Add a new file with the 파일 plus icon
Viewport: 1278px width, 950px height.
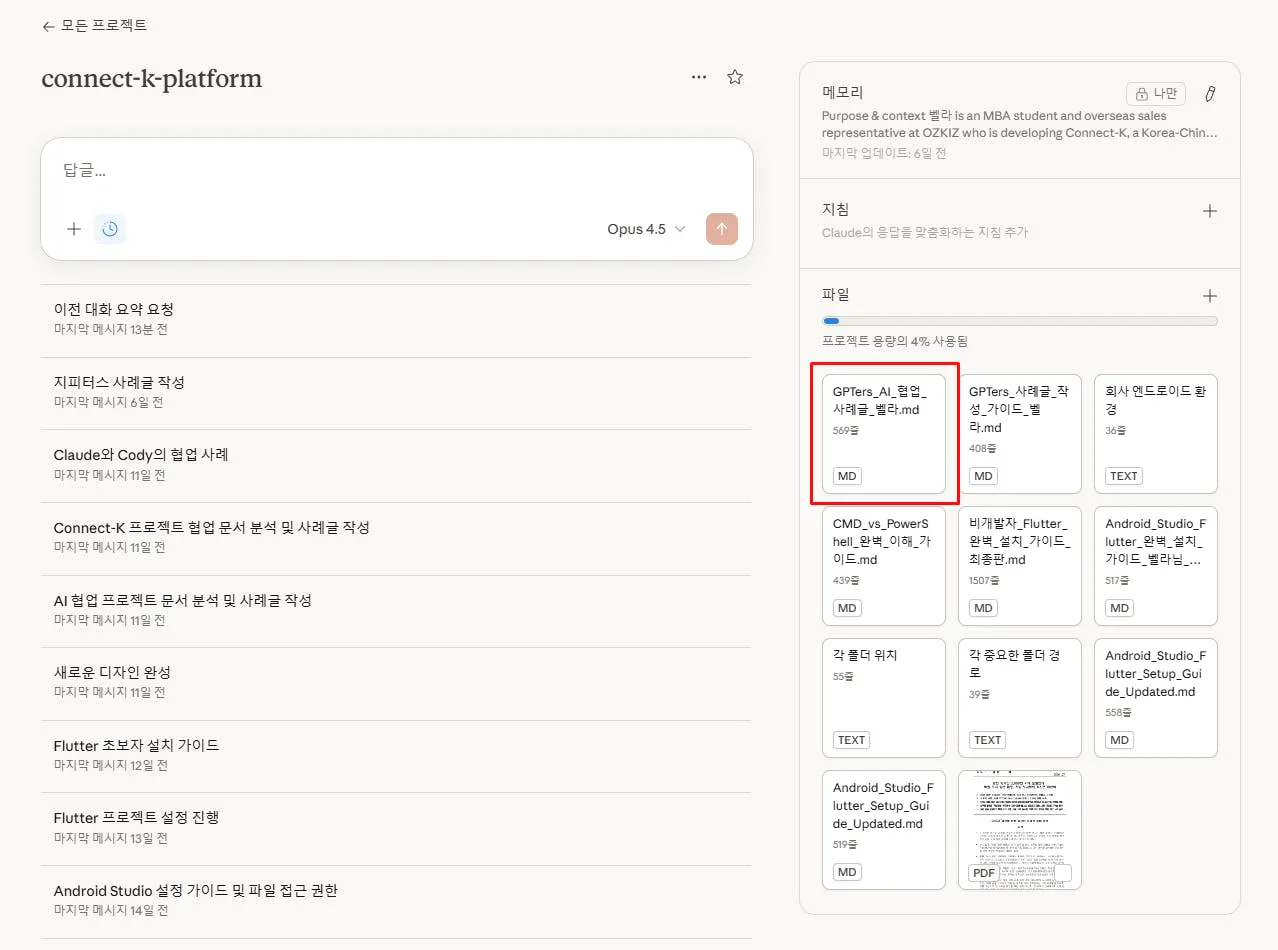pyautogui.click(x=1209, y=295)
